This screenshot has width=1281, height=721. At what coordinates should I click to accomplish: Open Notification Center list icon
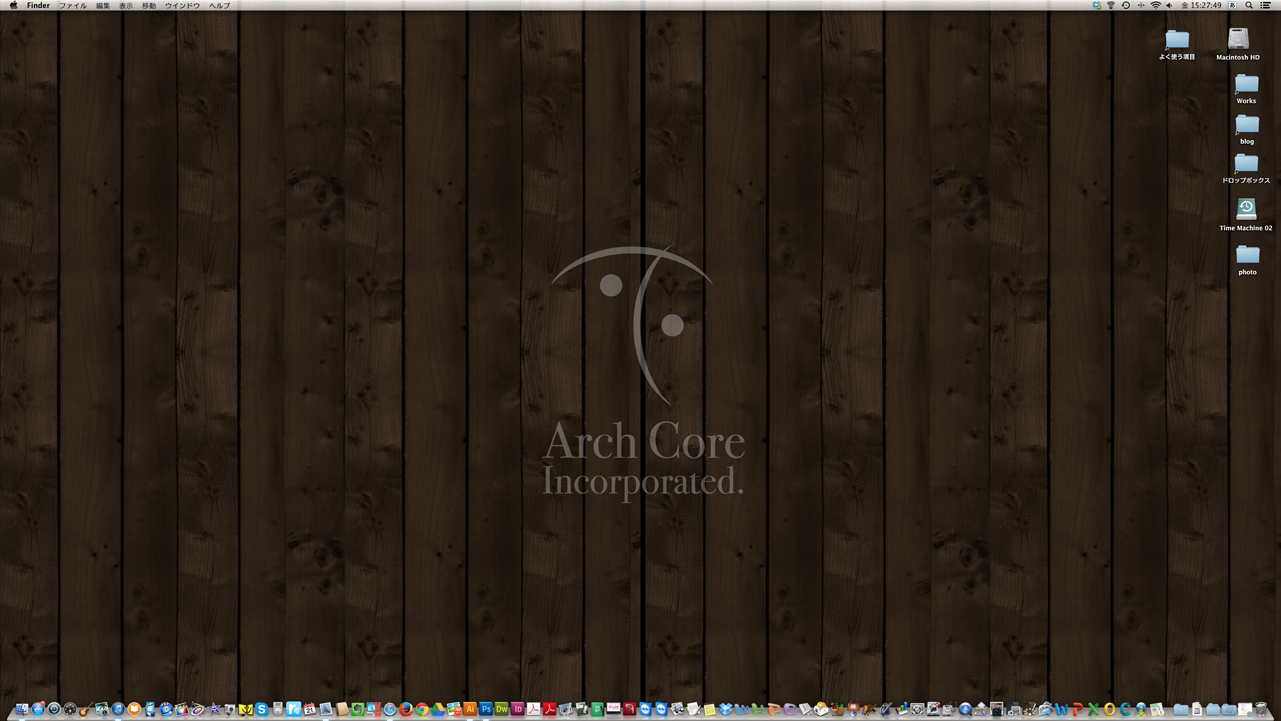coord(1265,5)
